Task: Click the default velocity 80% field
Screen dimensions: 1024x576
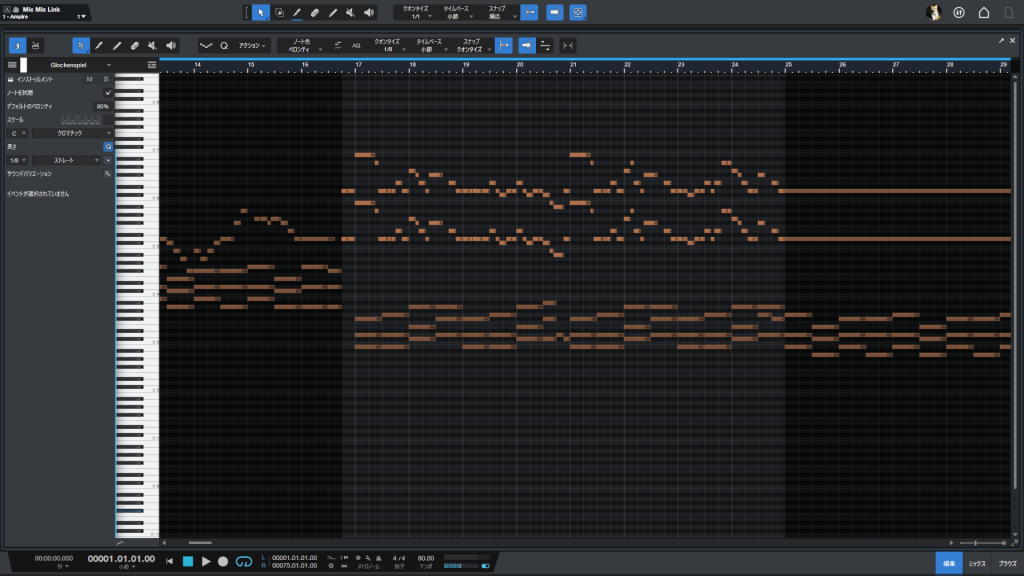Action: [102, 105]
